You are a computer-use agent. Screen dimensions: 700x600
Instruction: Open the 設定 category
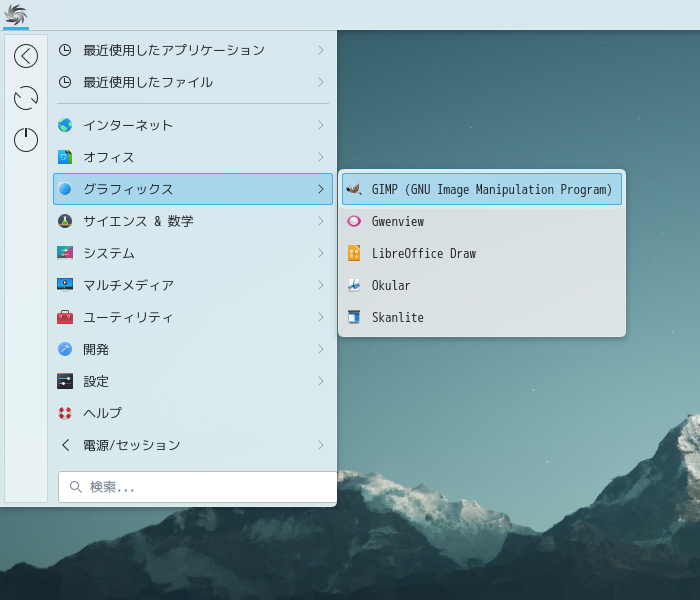(193, 381)
